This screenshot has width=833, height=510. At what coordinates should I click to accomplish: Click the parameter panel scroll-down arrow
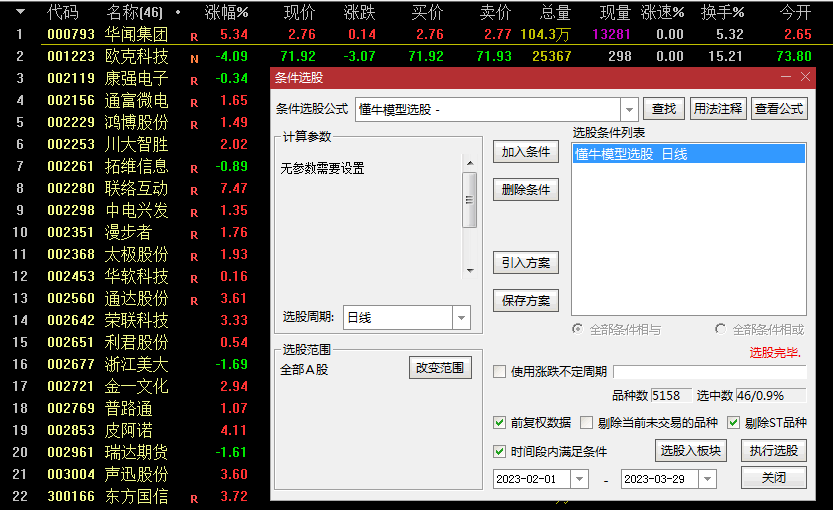click(x=470, y=271)
